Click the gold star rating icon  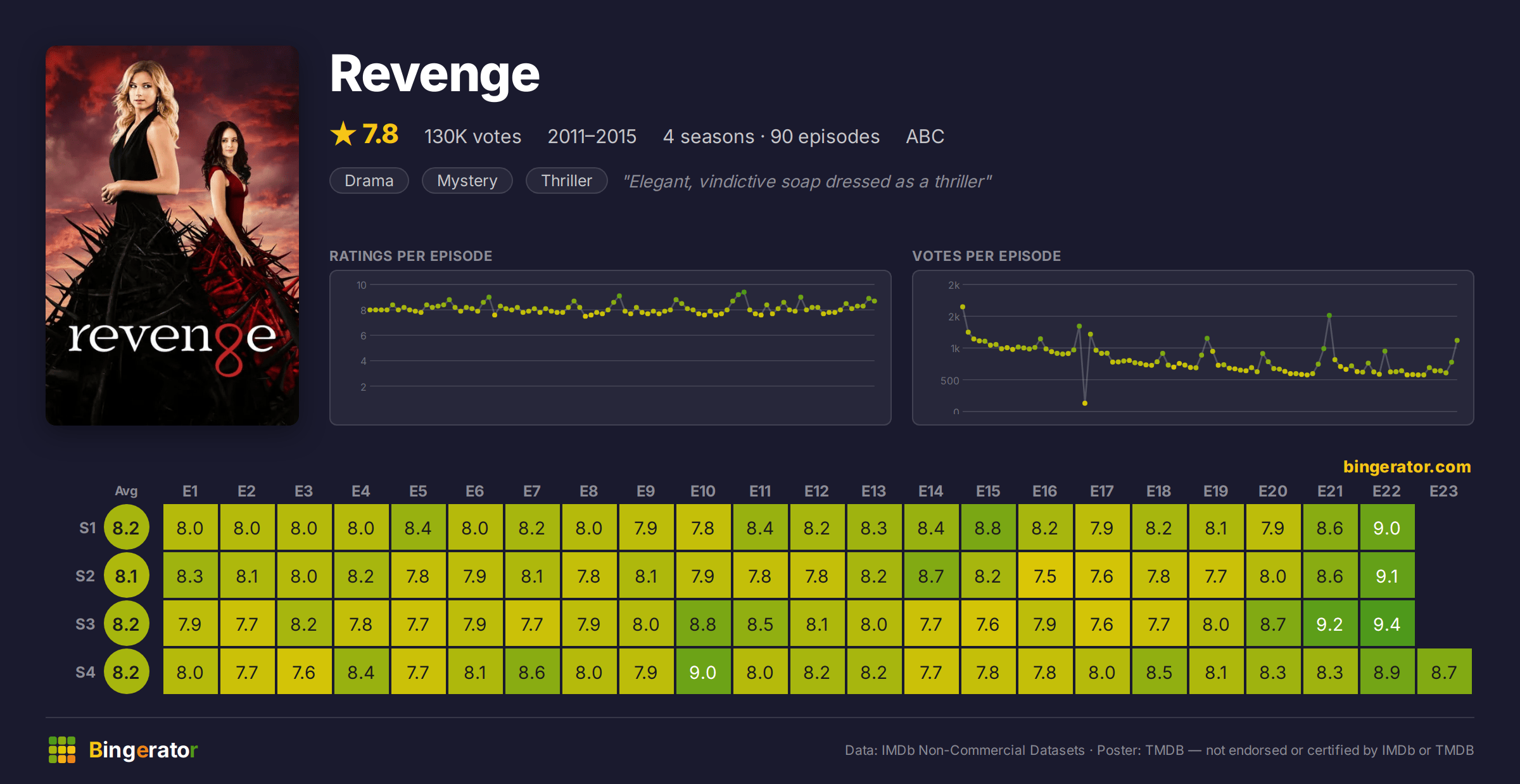pyautogui.click(x=343, y=134)
